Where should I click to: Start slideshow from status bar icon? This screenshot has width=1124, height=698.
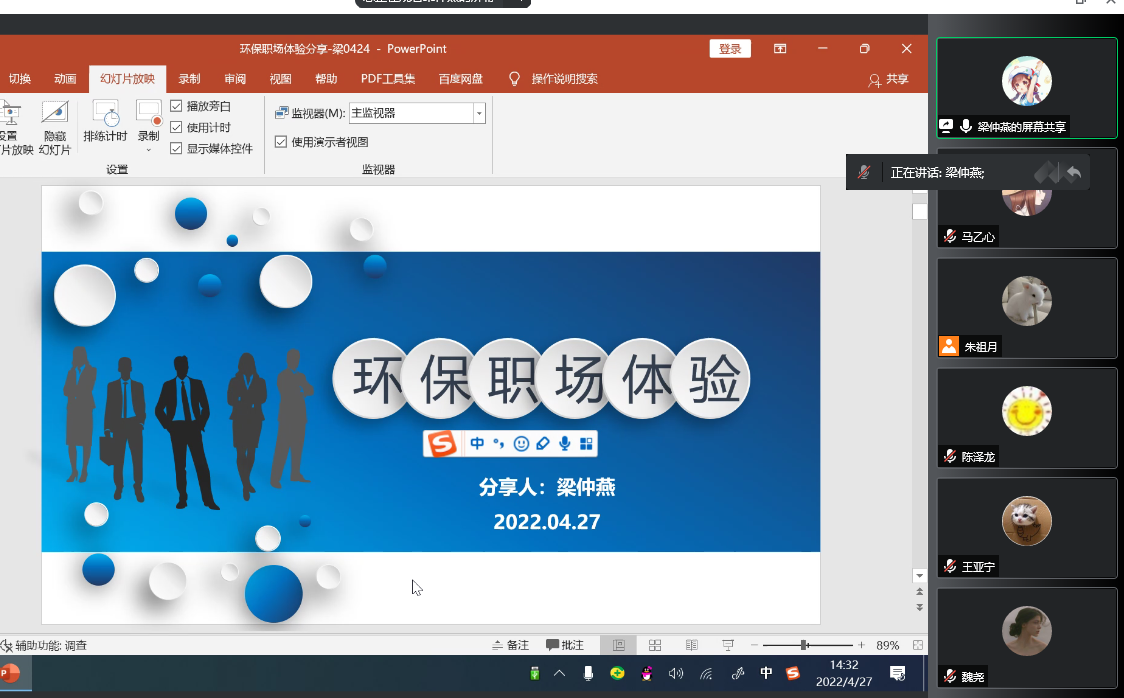pos(728,645)
